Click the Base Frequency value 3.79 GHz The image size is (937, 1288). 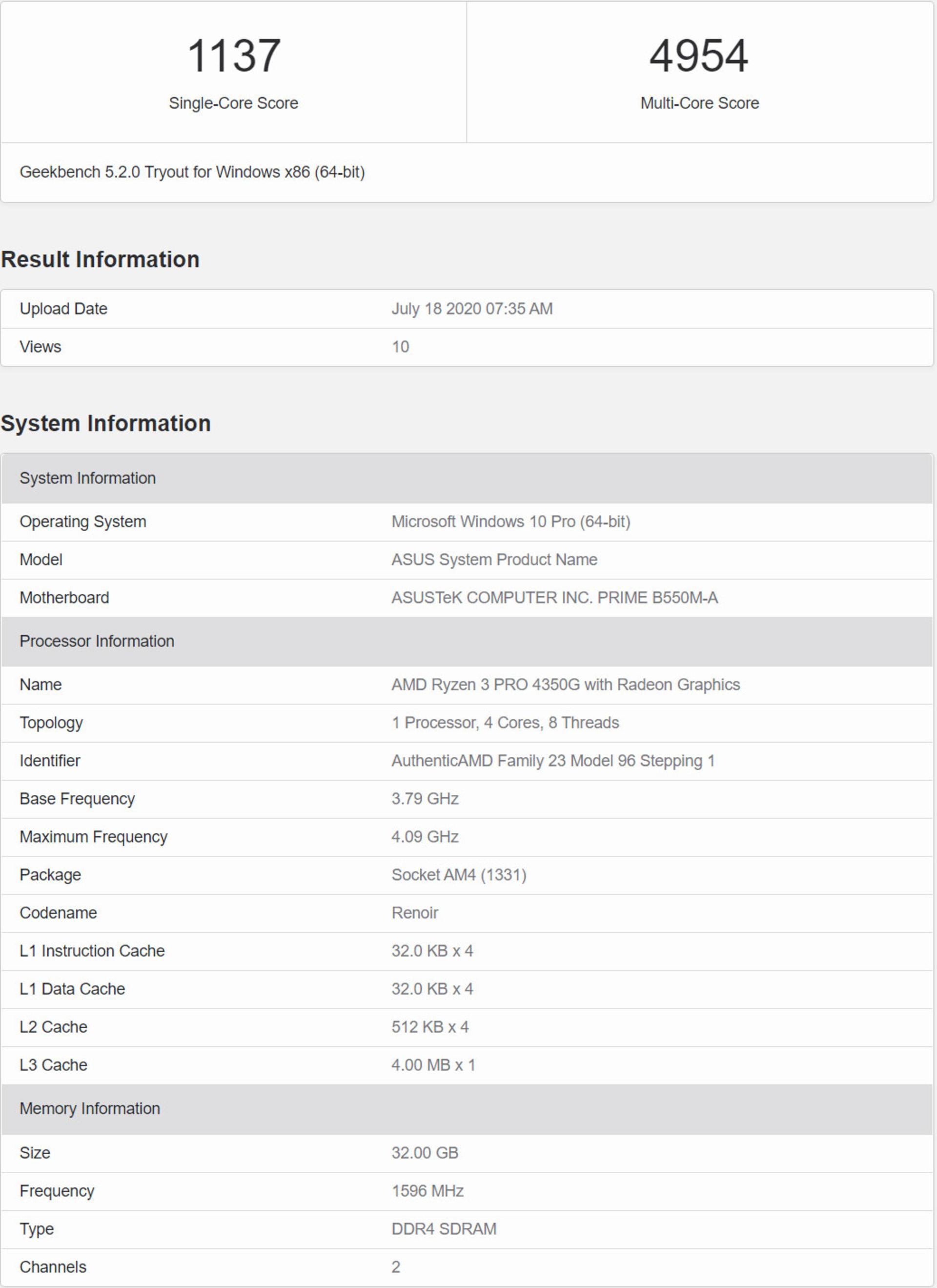click(x=425, y=799)
